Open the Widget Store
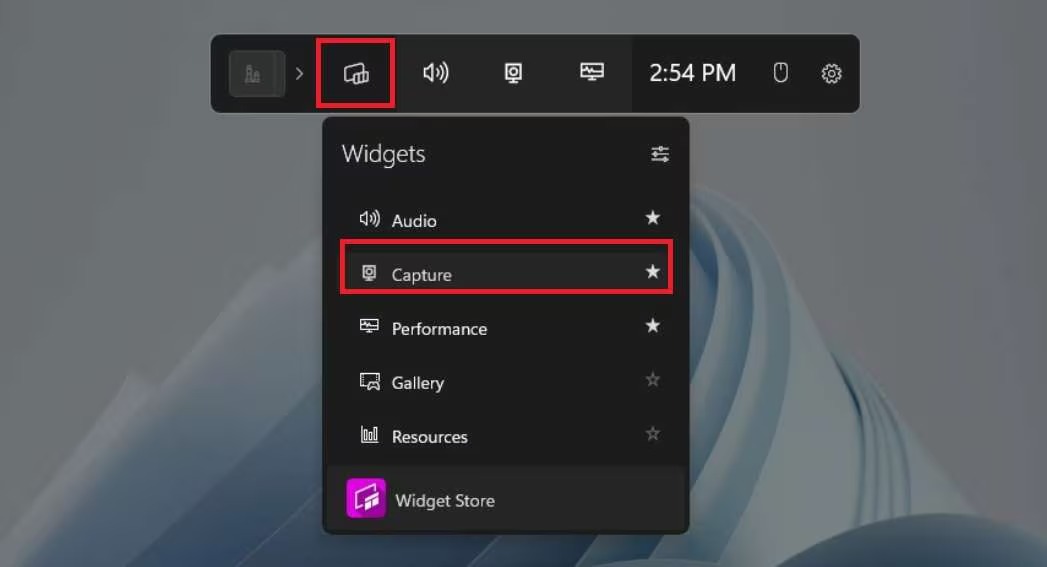Screen dimensions: 1047x567 coord(506,499)
